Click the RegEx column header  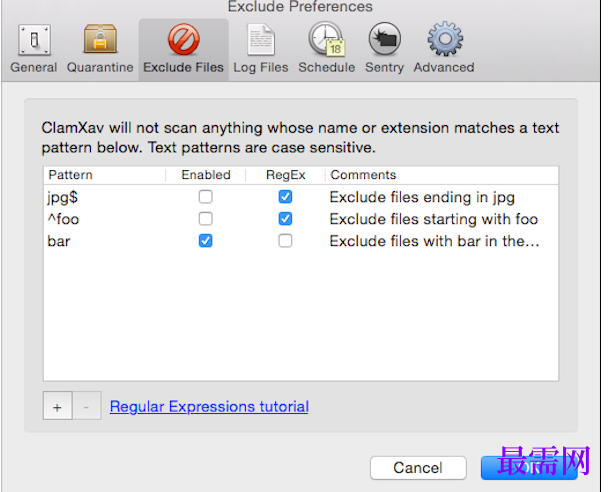pos(285,175)
